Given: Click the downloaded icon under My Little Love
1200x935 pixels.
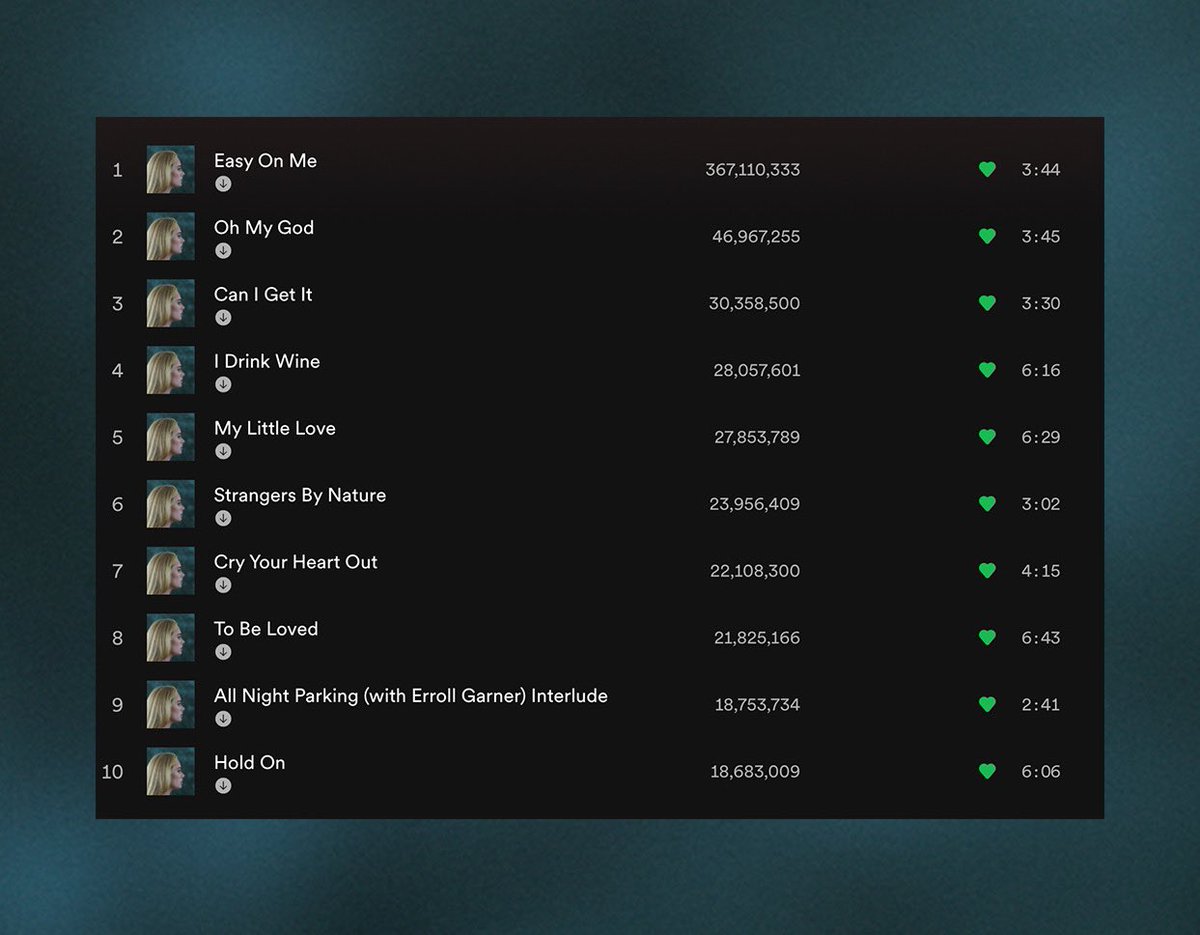Looking at the screenshot, I should (x=223, y=452).
